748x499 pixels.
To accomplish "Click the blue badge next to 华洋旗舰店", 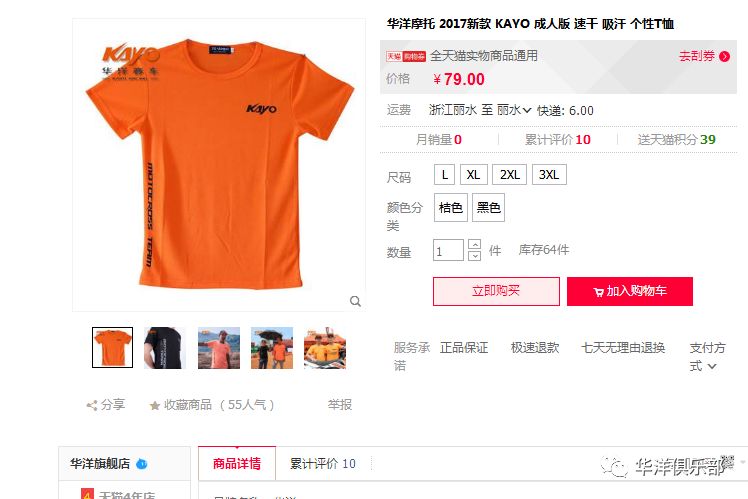I will coord(142,464).
